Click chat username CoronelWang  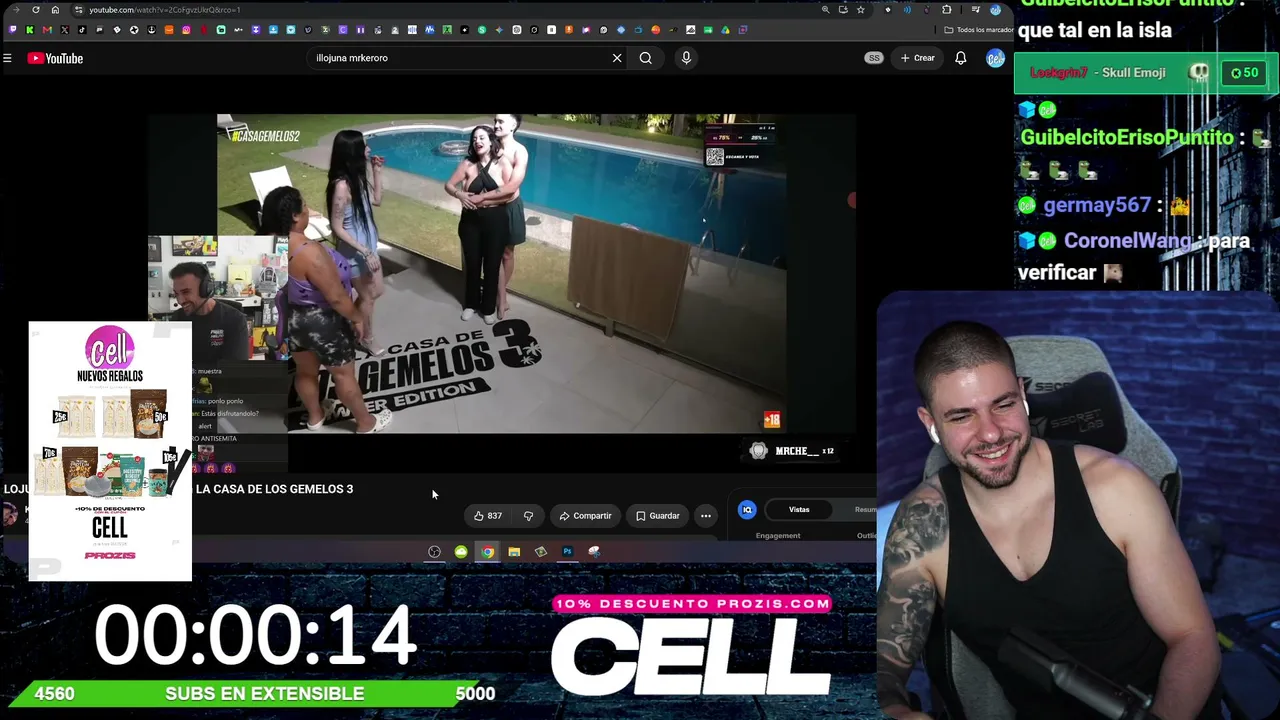coord(1128,241)
